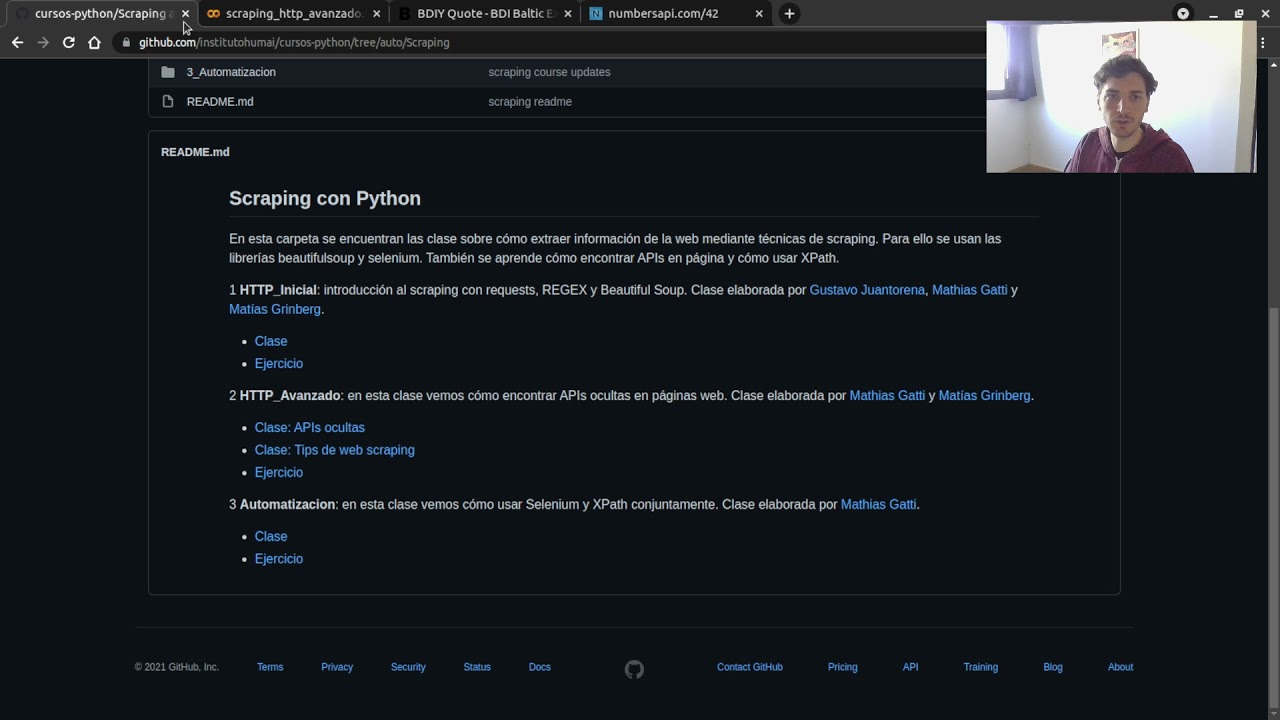Open Mathias Gatti link in HTTP_Inicial section
The image size is (1280, 720).
coord(969,290)
